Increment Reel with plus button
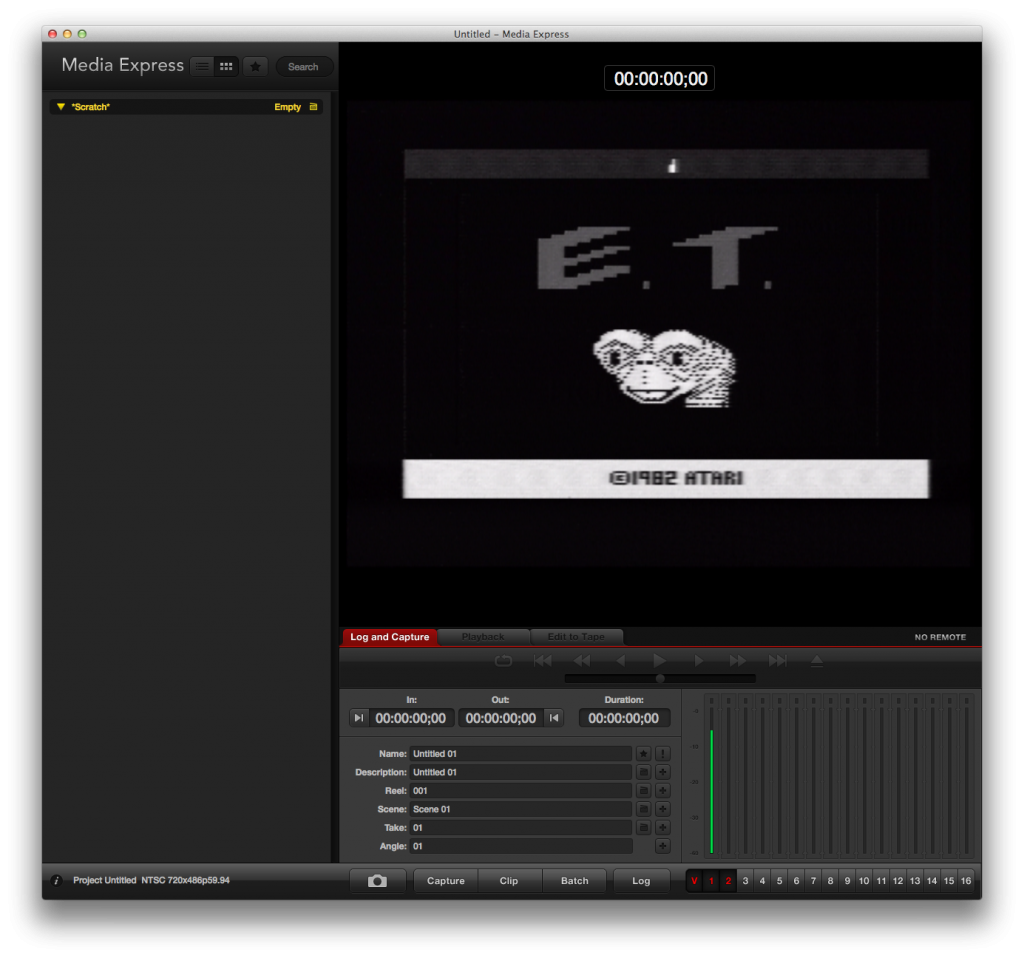Screen dimensions: 1024x958 click(x=663, y=791)
